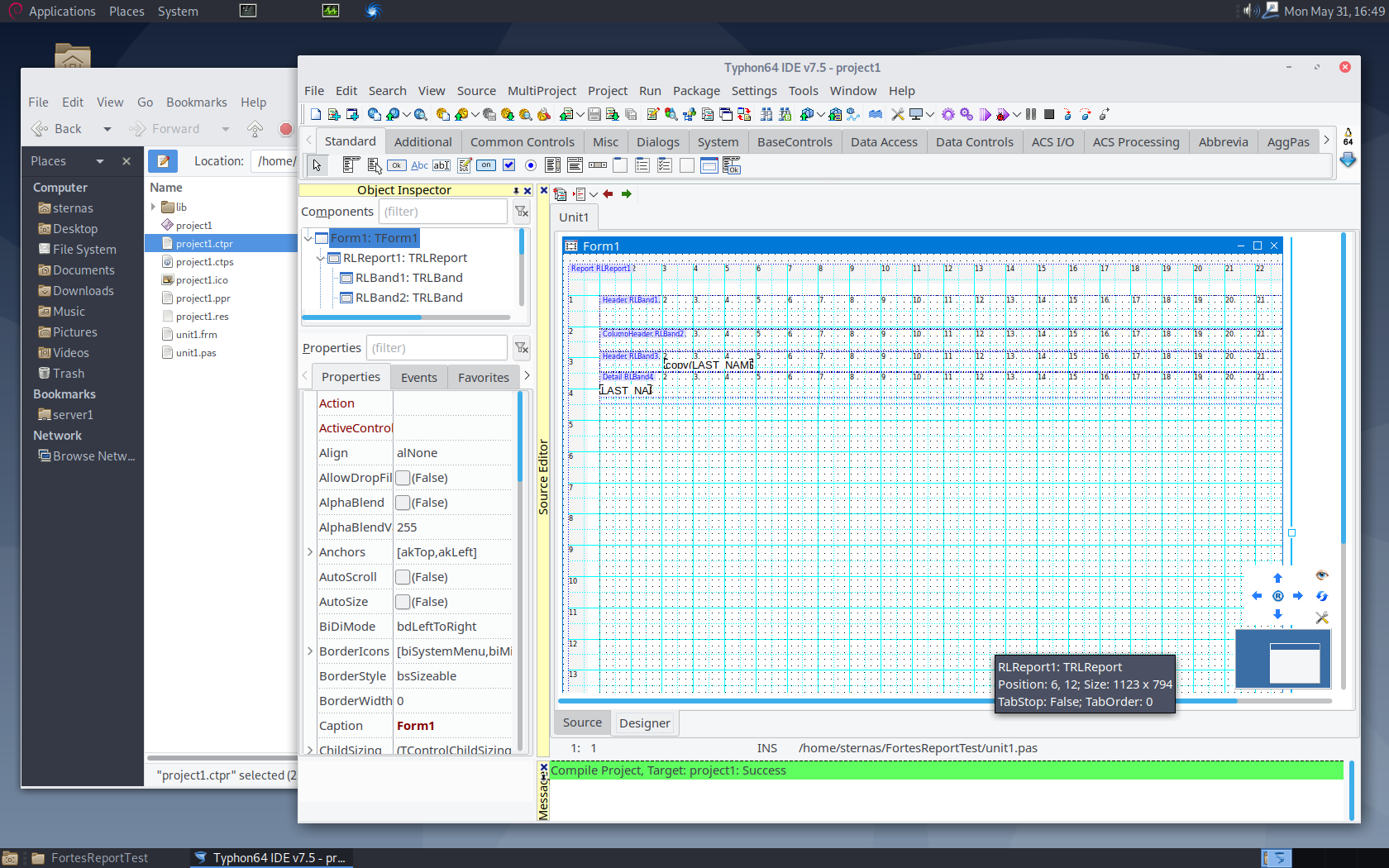Clear the Properties filter with the funnel button
This screenshot has height=868, width=1389.
coord(522,348)
